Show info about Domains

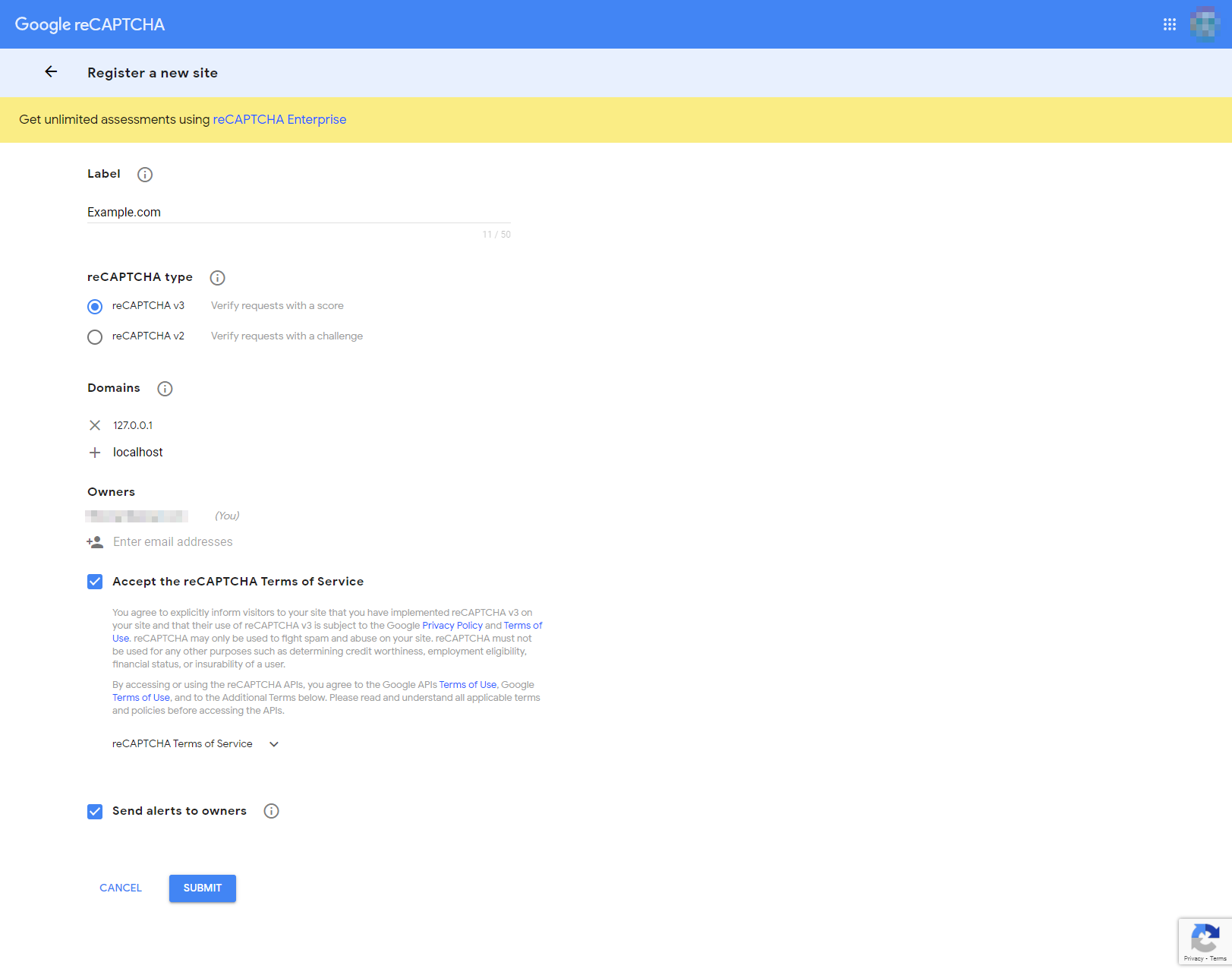165,389
